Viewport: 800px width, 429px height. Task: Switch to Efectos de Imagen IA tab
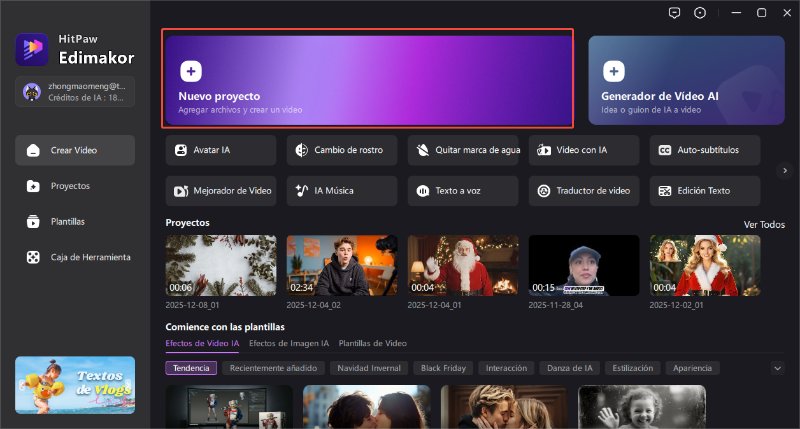pos(289,343)
